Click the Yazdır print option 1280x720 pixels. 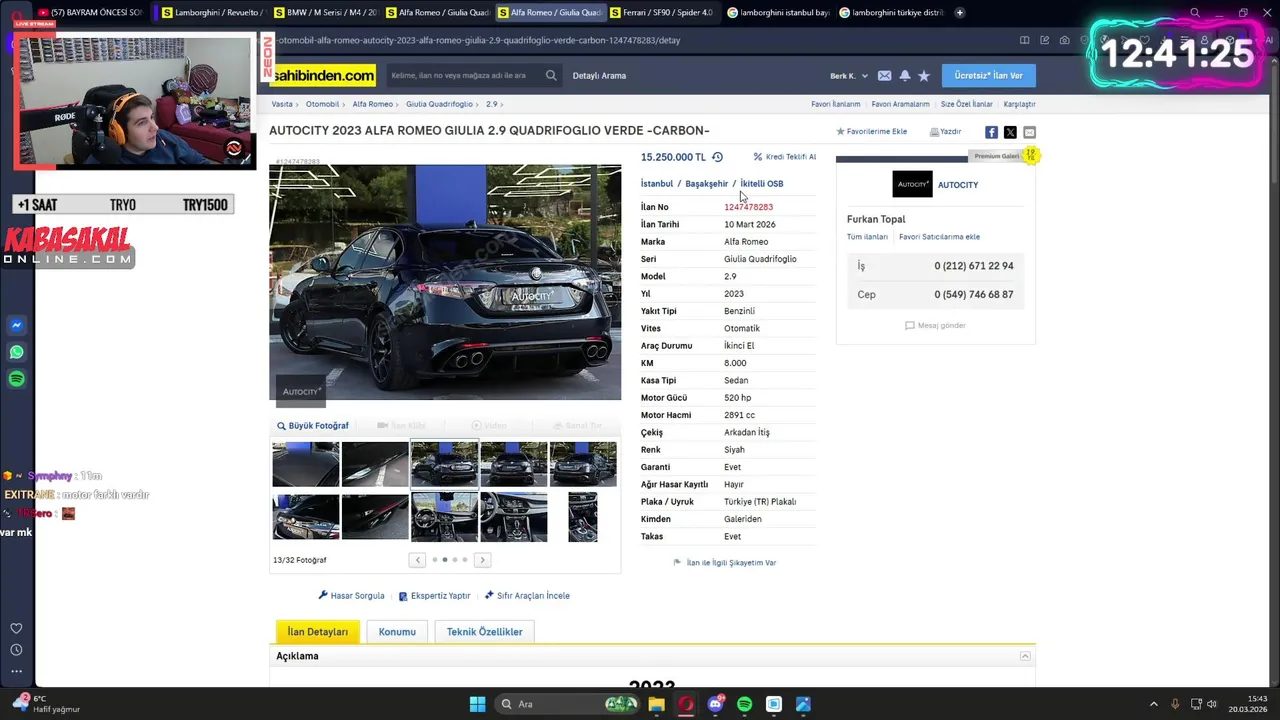945,132
